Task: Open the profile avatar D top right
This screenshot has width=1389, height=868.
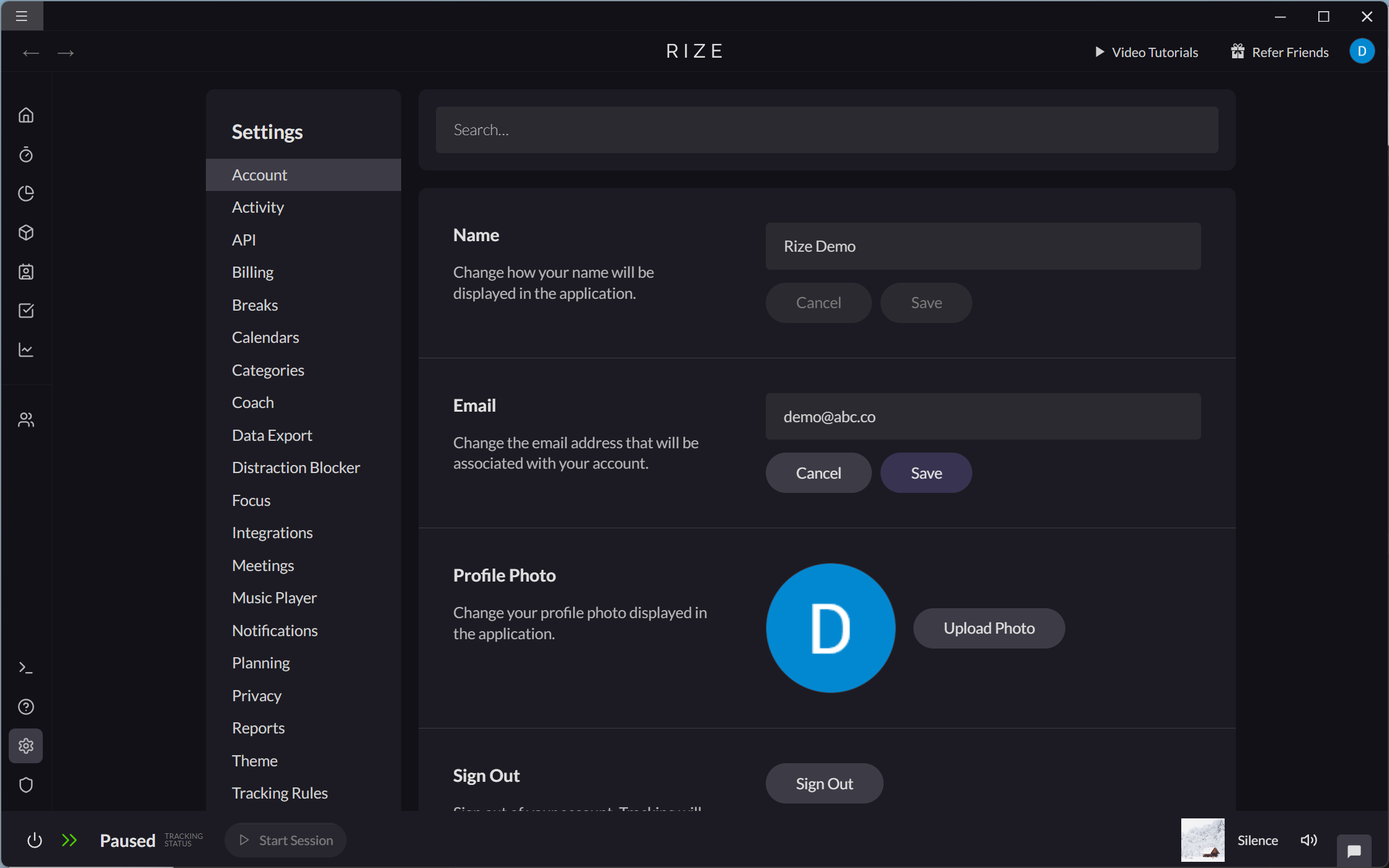Action: 1362,51
